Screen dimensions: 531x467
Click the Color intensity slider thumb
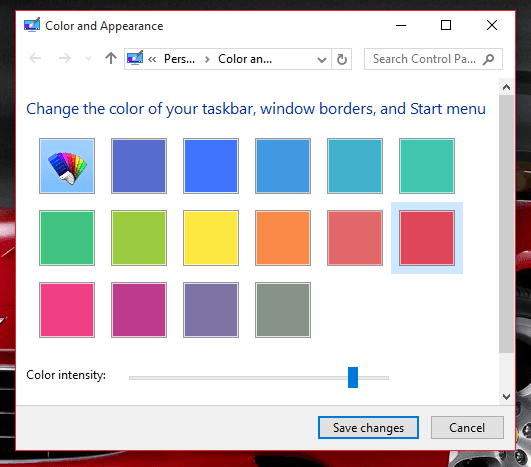click(353, 377)
